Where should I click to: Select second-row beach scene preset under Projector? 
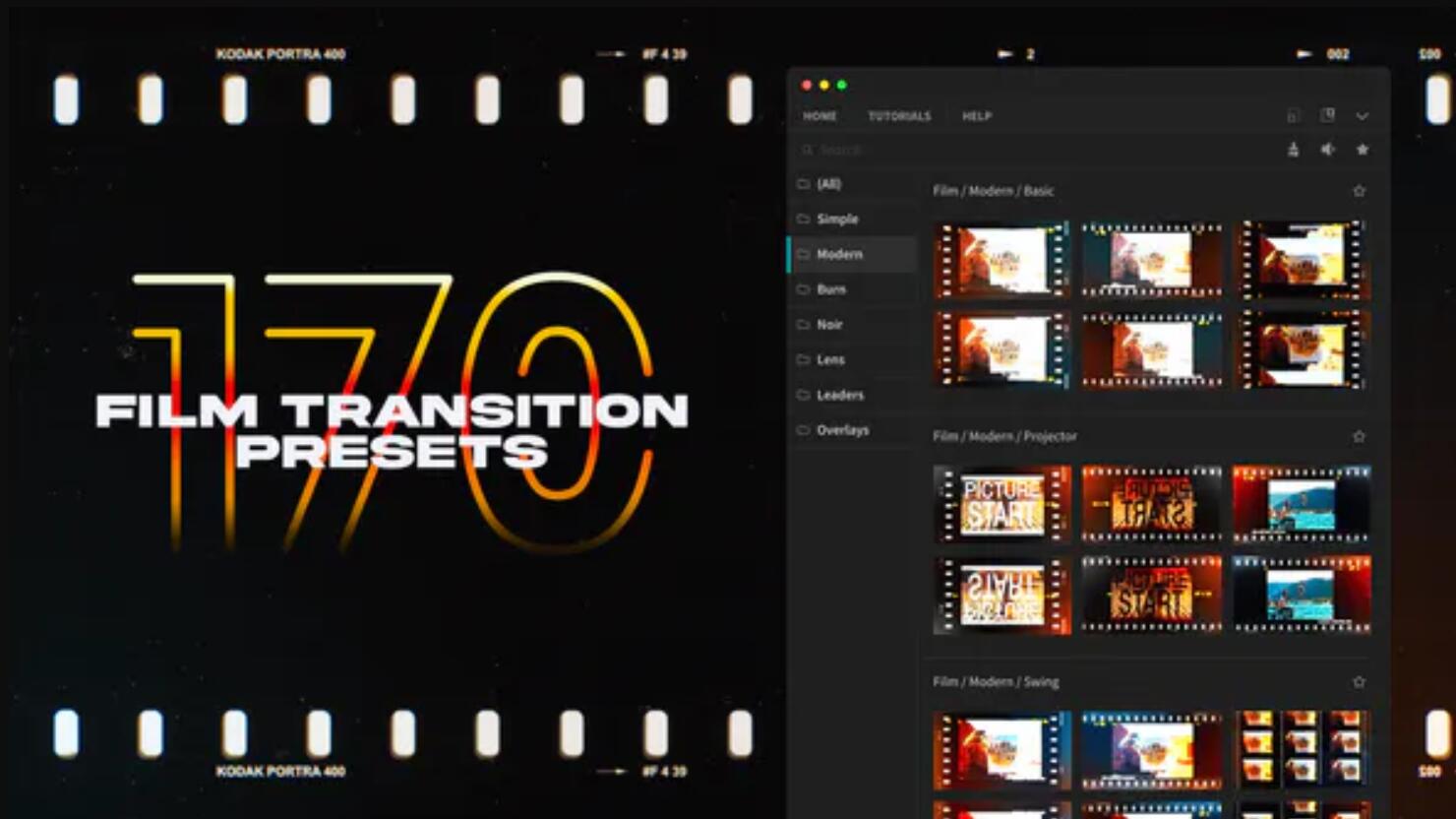pos(1302,595)
